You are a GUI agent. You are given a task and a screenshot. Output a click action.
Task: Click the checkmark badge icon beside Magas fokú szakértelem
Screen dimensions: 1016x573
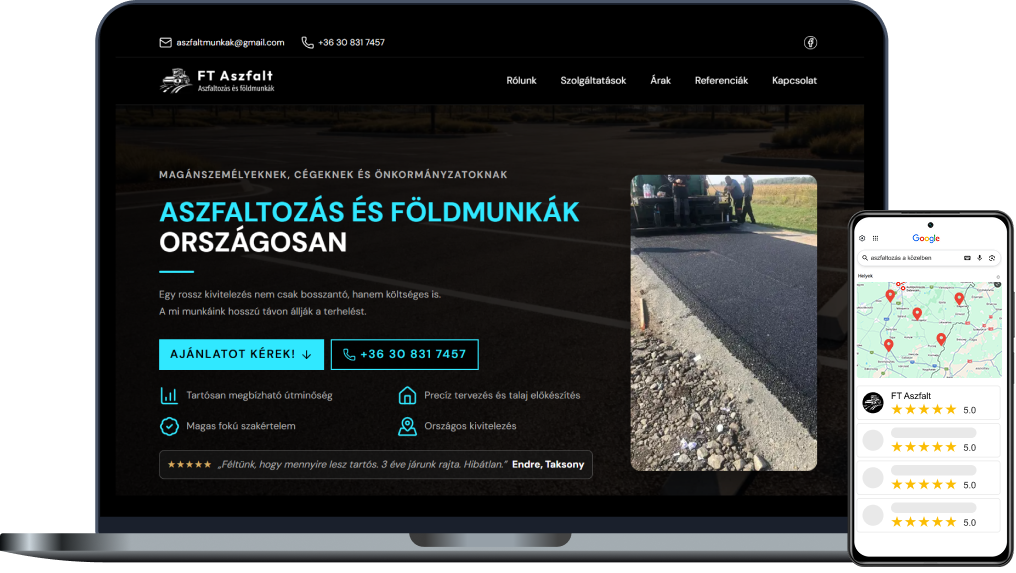coord(169,426)
